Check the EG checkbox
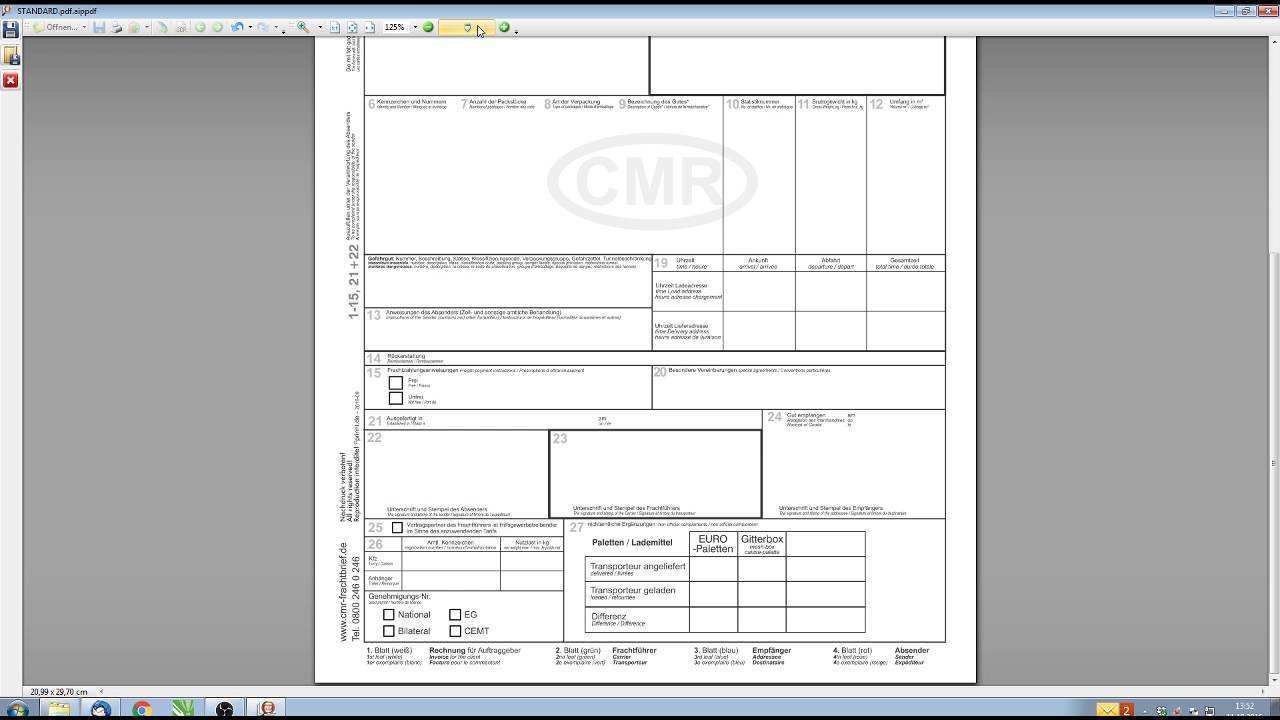Viewport: 1280px width, 720px height. click(455, 615)
